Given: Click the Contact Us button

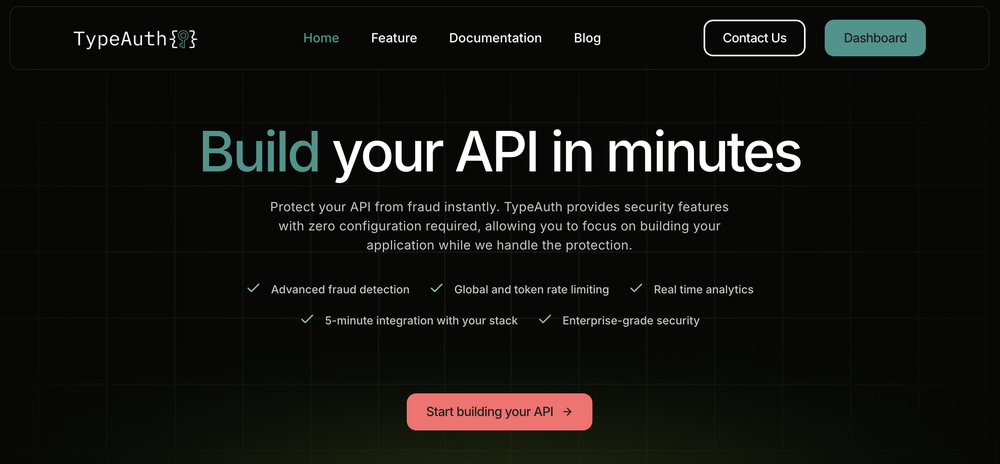Looking at the screenshot, I should [x=754, y=38].
